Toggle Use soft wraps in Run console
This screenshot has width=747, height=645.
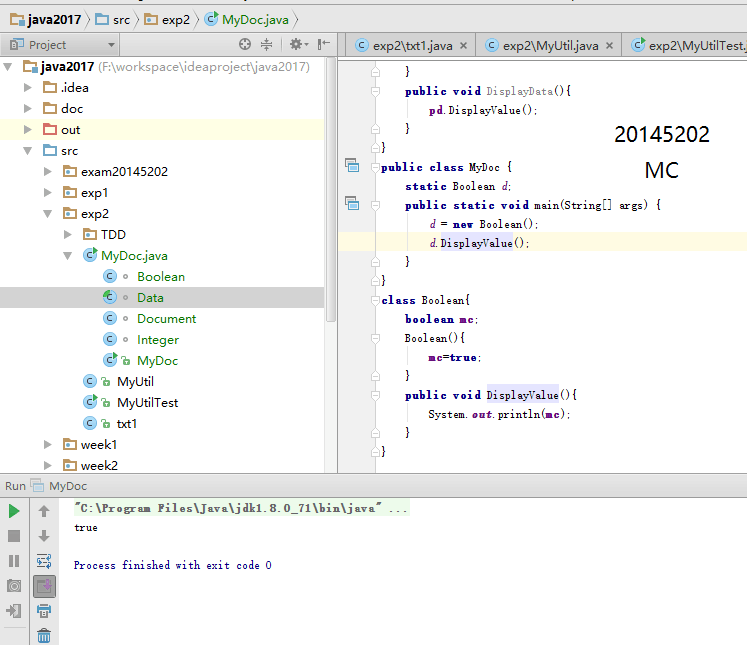tap(44, 561)
